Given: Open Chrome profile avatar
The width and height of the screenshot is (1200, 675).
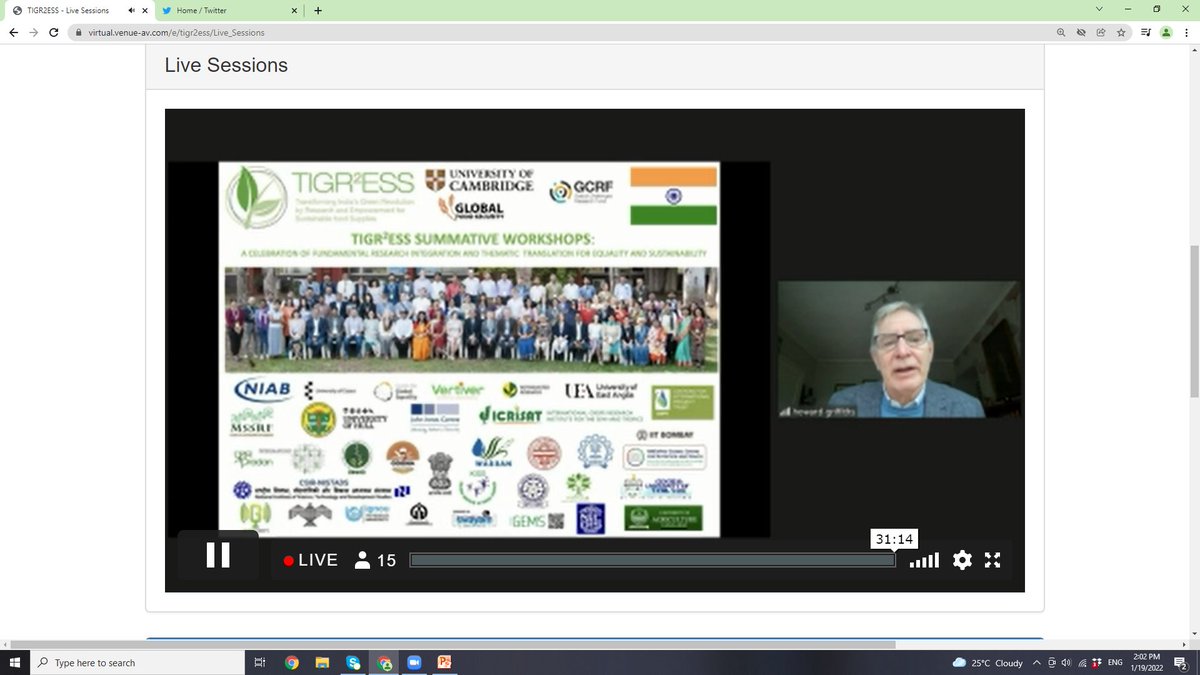Looking at the screenshot, I should 1166,32.
